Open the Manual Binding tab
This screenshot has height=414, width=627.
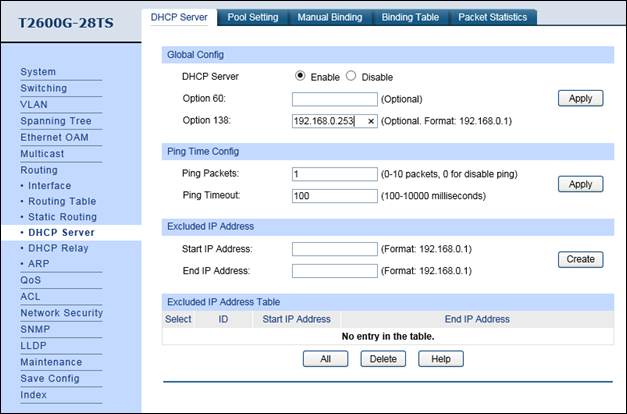click(330, 17)
